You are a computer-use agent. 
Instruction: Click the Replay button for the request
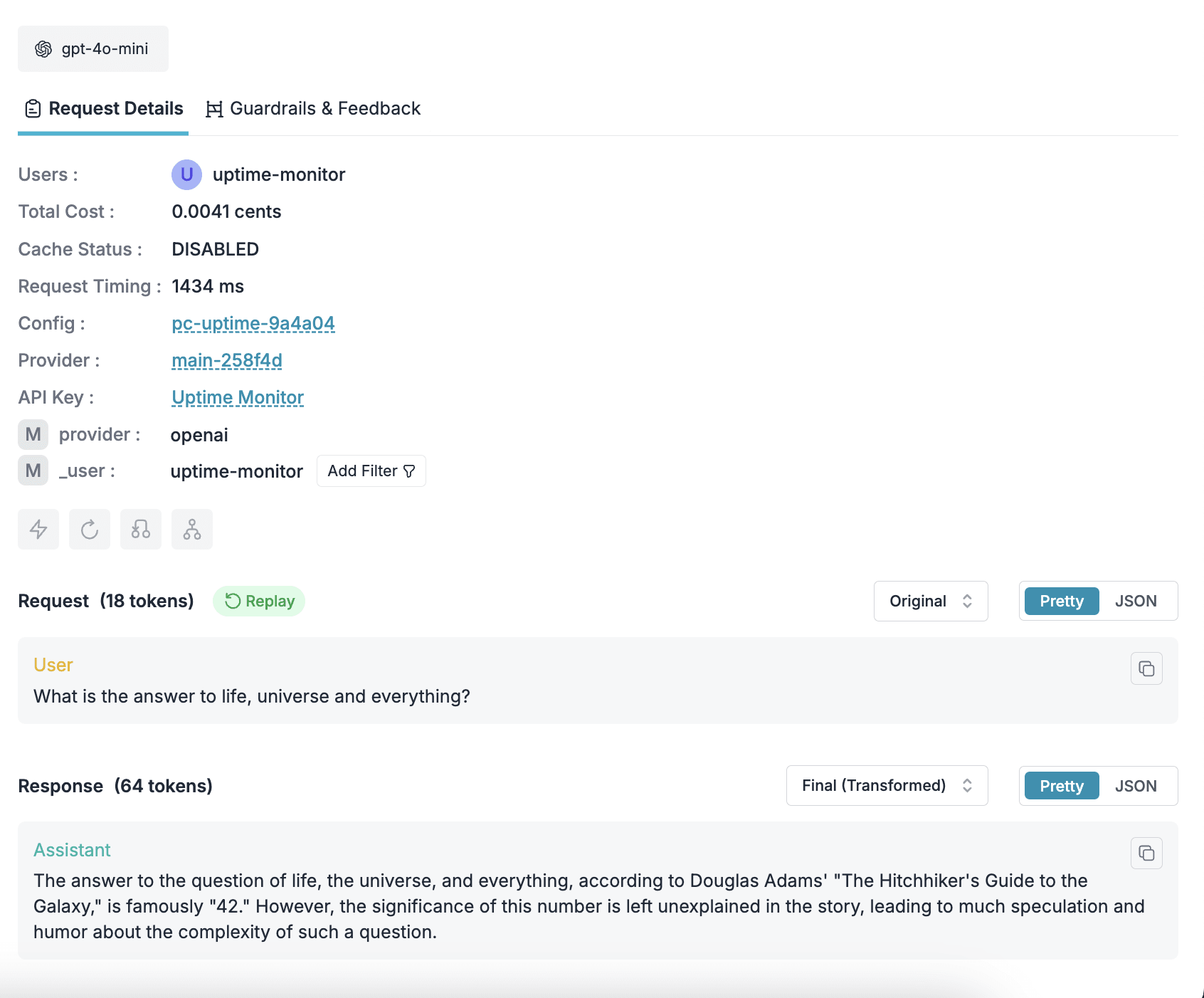coord(259,601)
